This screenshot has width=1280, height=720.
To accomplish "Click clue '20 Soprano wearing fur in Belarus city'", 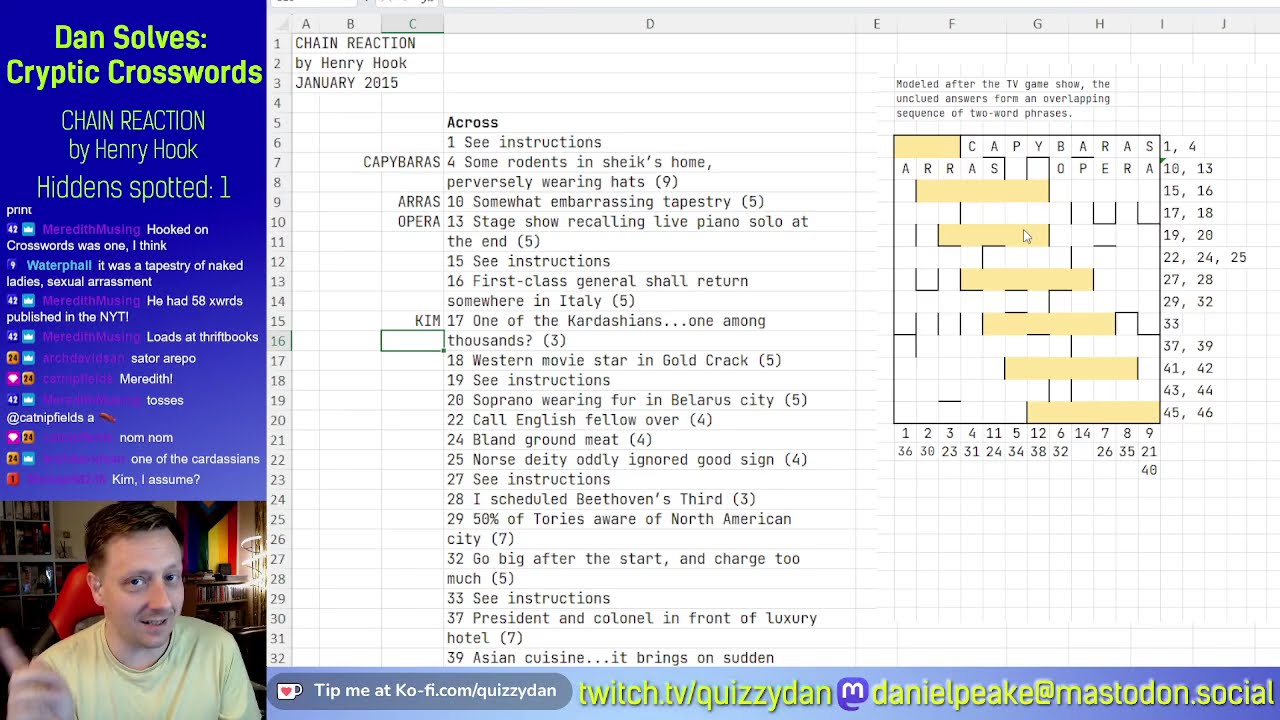I will click(627, 400).
